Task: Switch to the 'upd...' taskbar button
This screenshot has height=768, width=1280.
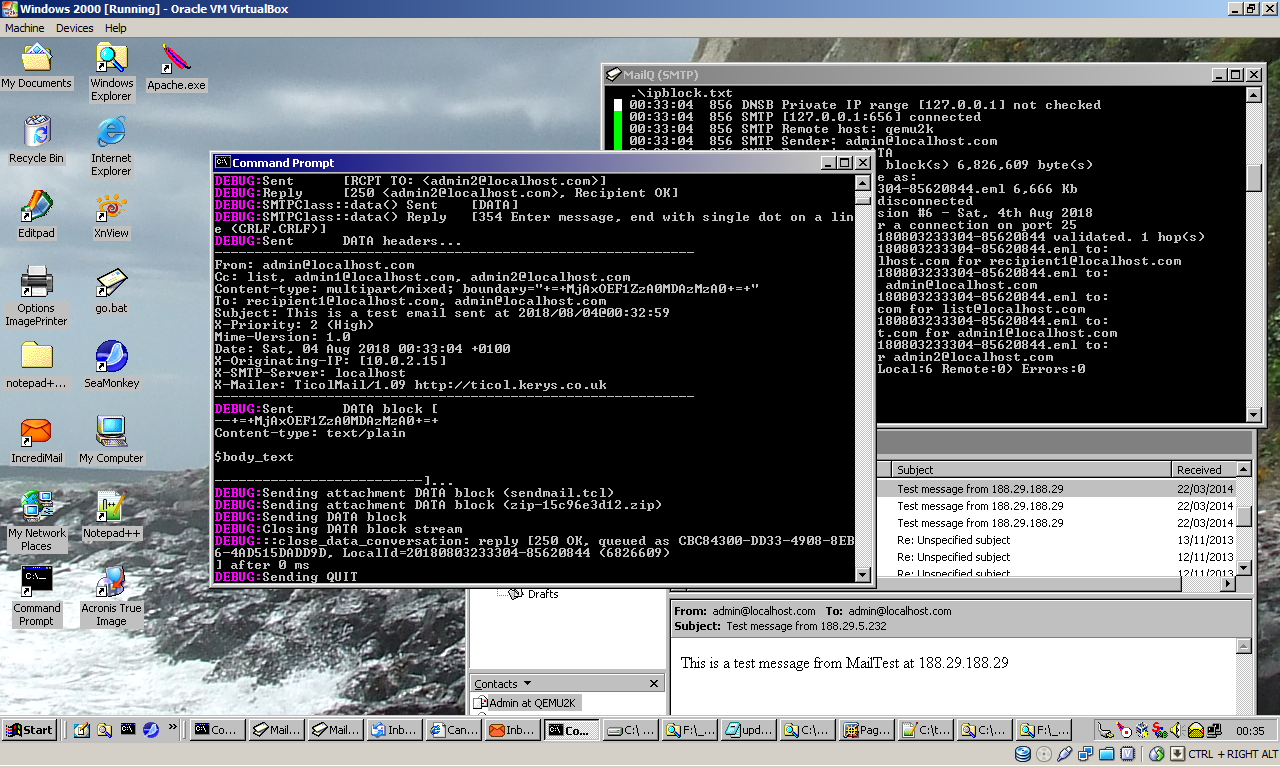Action: pos(749,730)
